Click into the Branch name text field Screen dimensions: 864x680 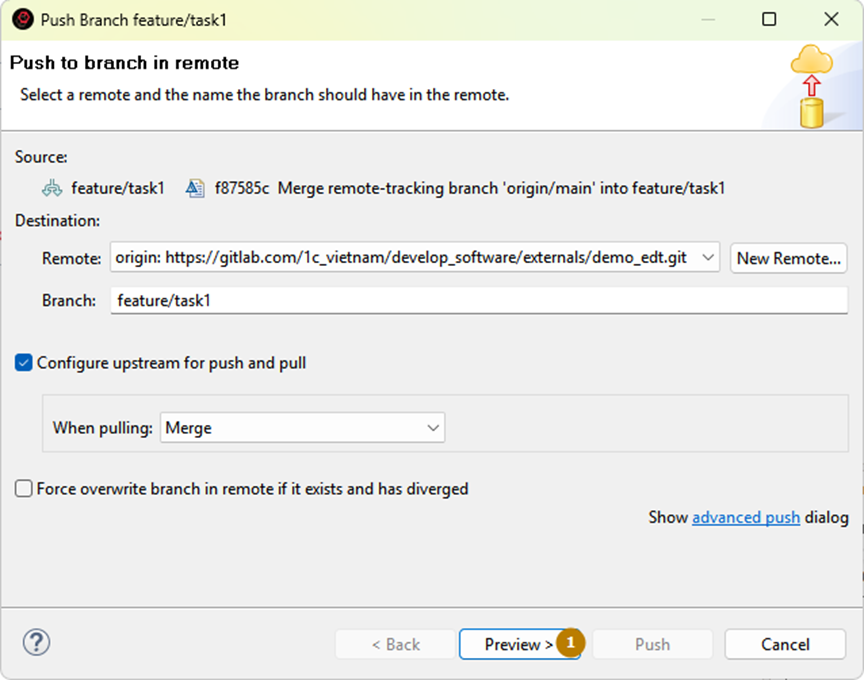pyautogui.click(x=478, y=299)
